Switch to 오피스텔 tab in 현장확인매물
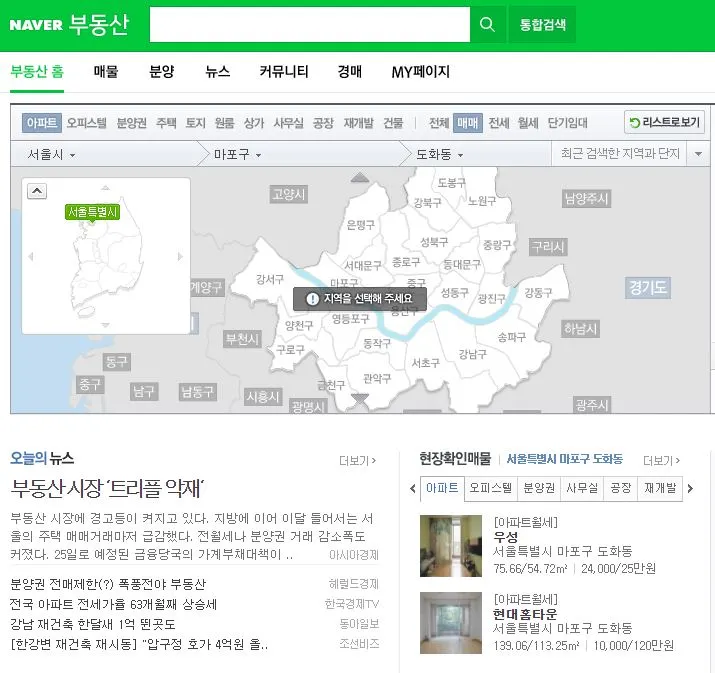 (491, 488)
